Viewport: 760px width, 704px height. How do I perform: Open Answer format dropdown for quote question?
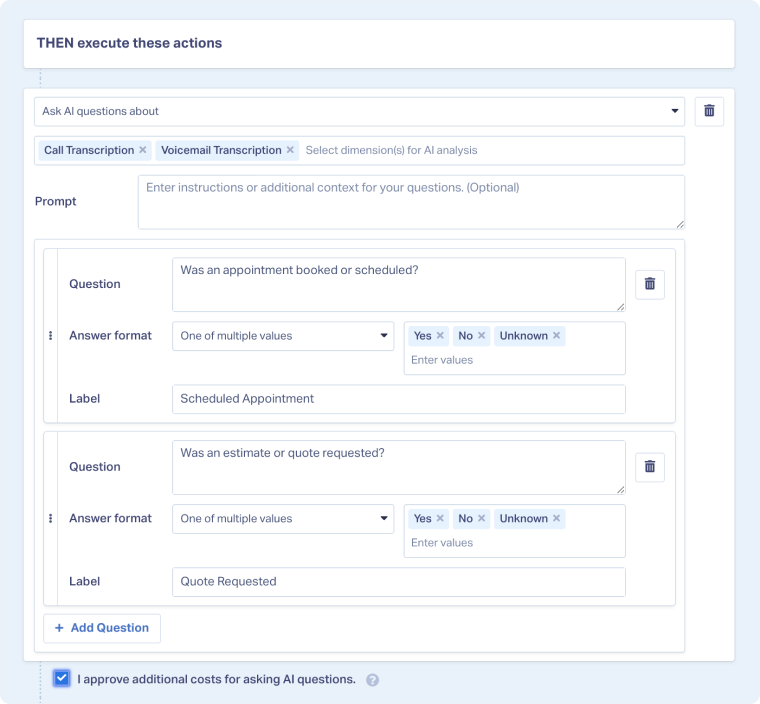pyautogui.click(x=283, y=519)
